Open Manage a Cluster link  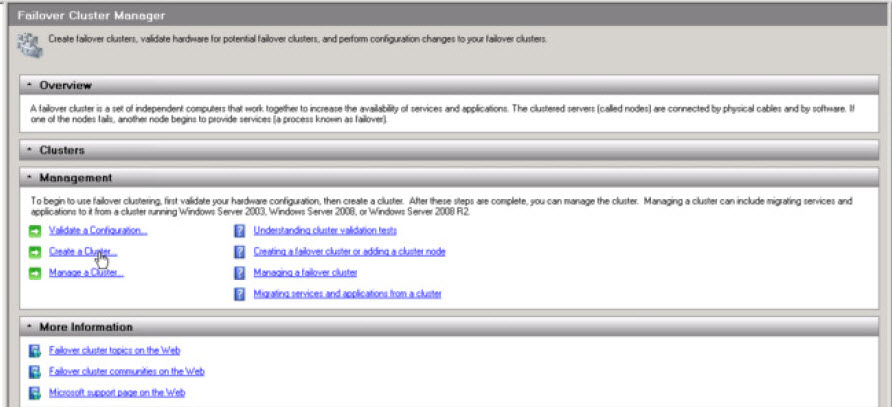coord(86,273)
